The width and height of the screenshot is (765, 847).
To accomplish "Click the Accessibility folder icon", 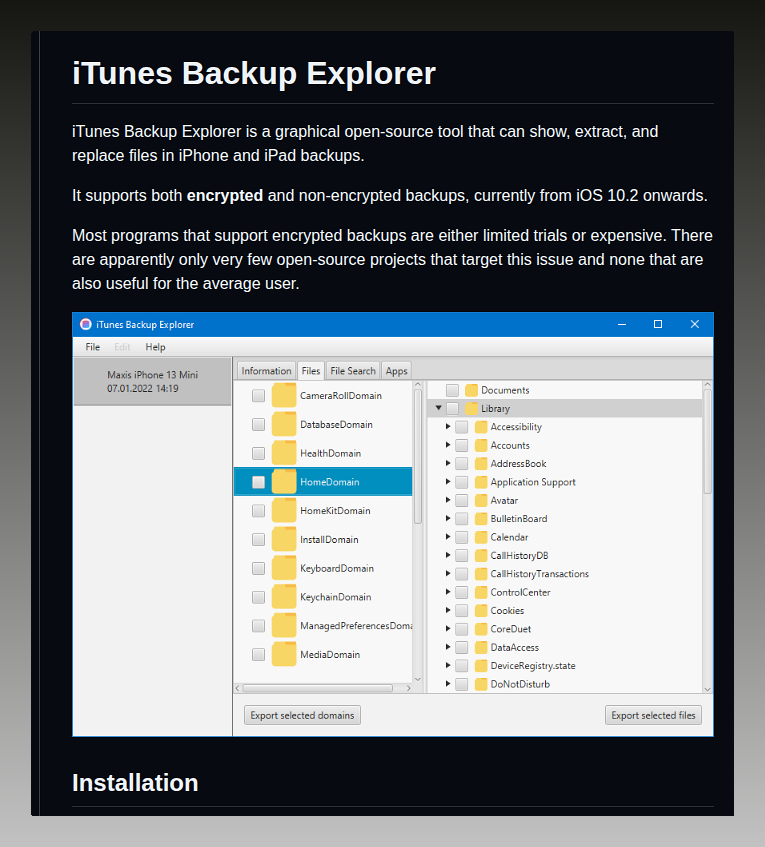I will [481, 427].
